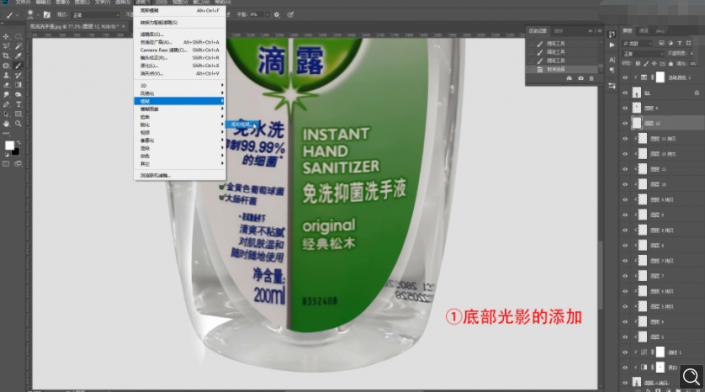Create new snapshot camera icon
This screenshot has width=705, height=392.
click(580, 78)
